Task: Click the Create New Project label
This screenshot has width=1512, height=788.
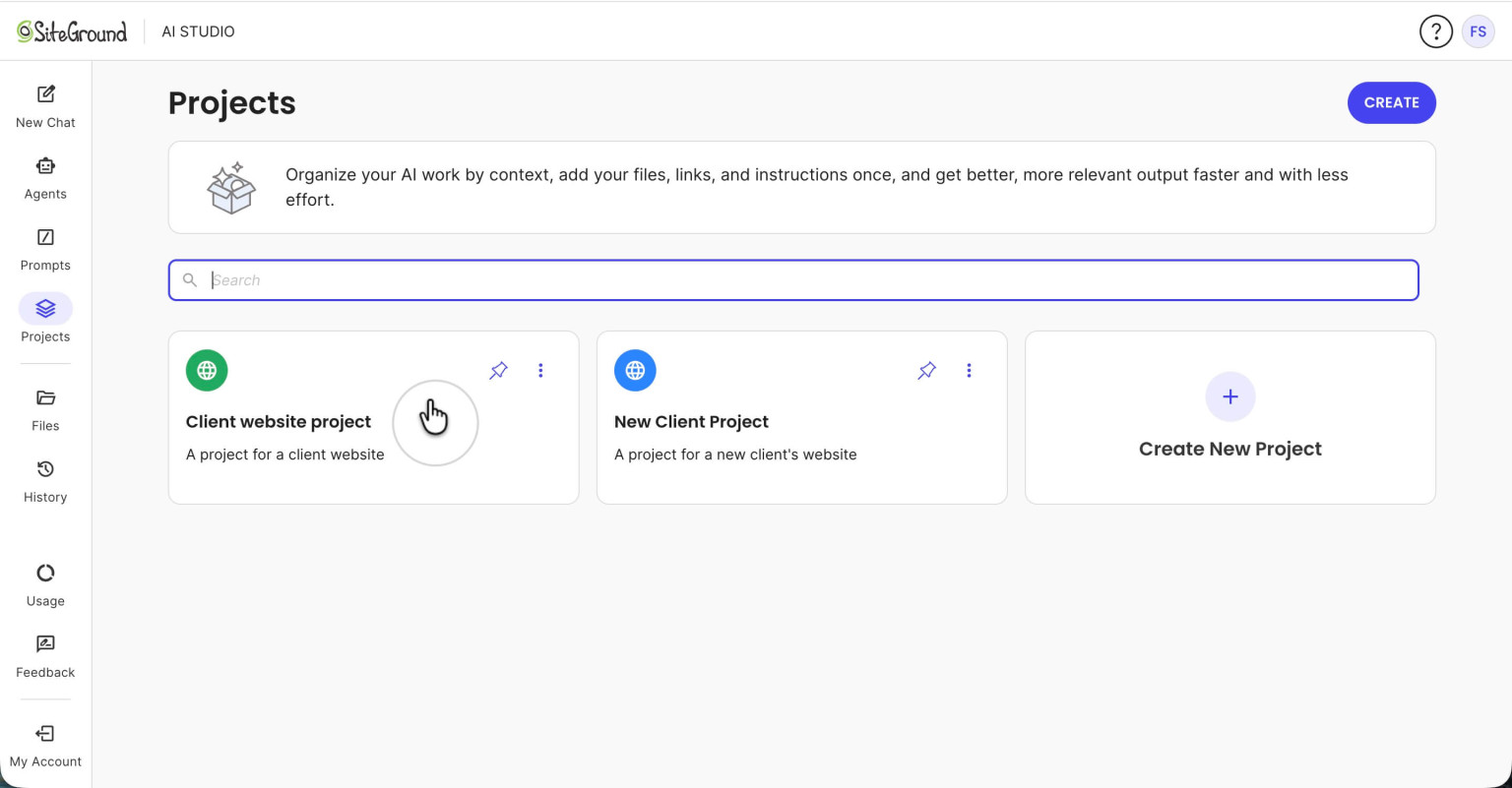Action: pyautogui.click(x=1230, y=449)
